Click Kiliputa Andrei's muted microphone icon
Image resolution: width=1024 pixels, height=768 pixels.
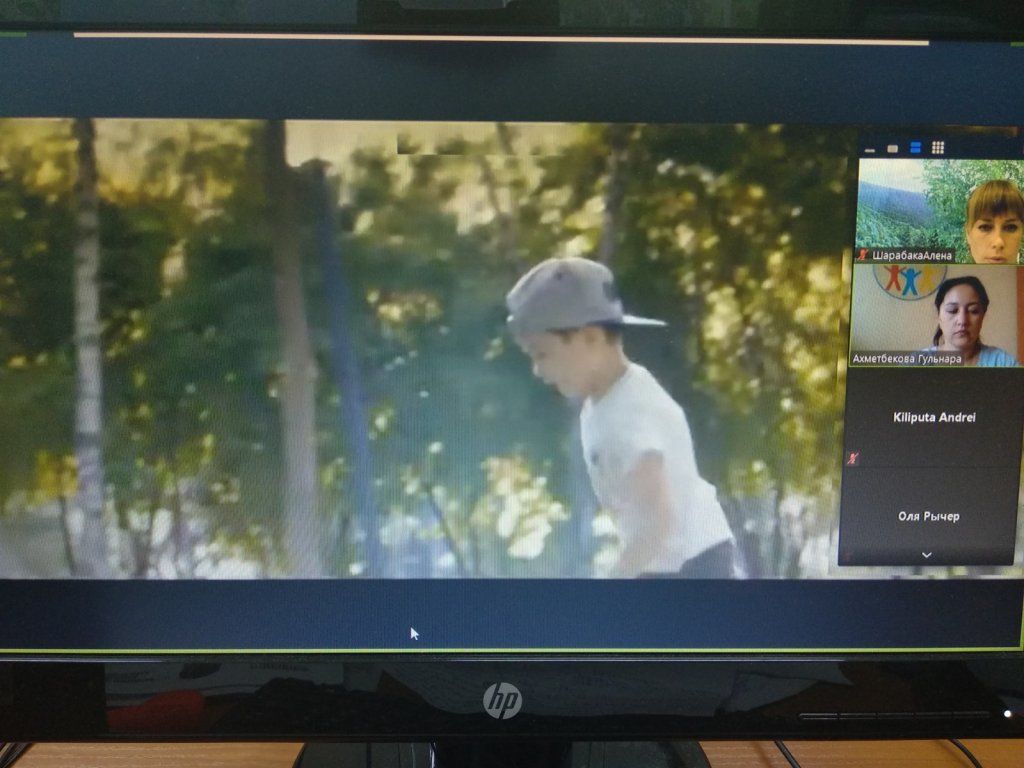pyautogui.click(x=852, y=458)
